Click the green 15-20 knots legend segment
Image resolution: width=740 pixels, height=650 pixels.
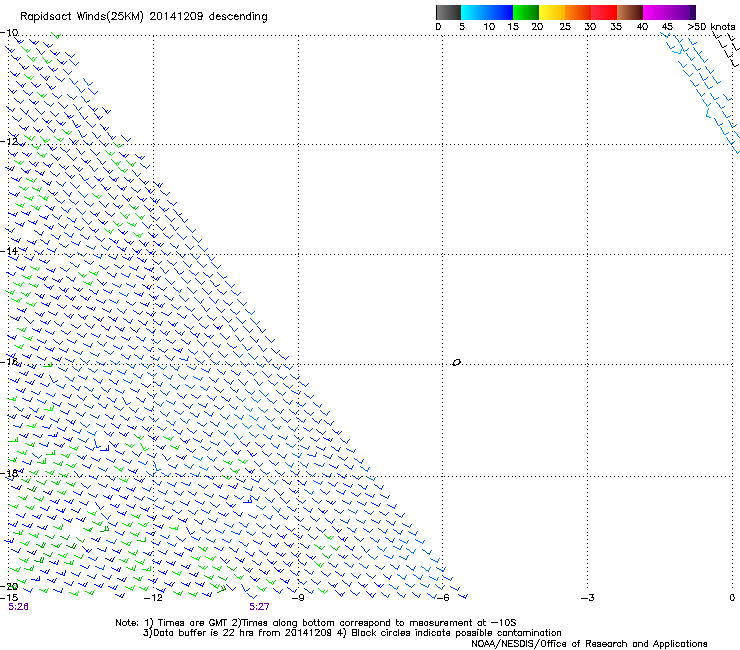click(526, 12)
